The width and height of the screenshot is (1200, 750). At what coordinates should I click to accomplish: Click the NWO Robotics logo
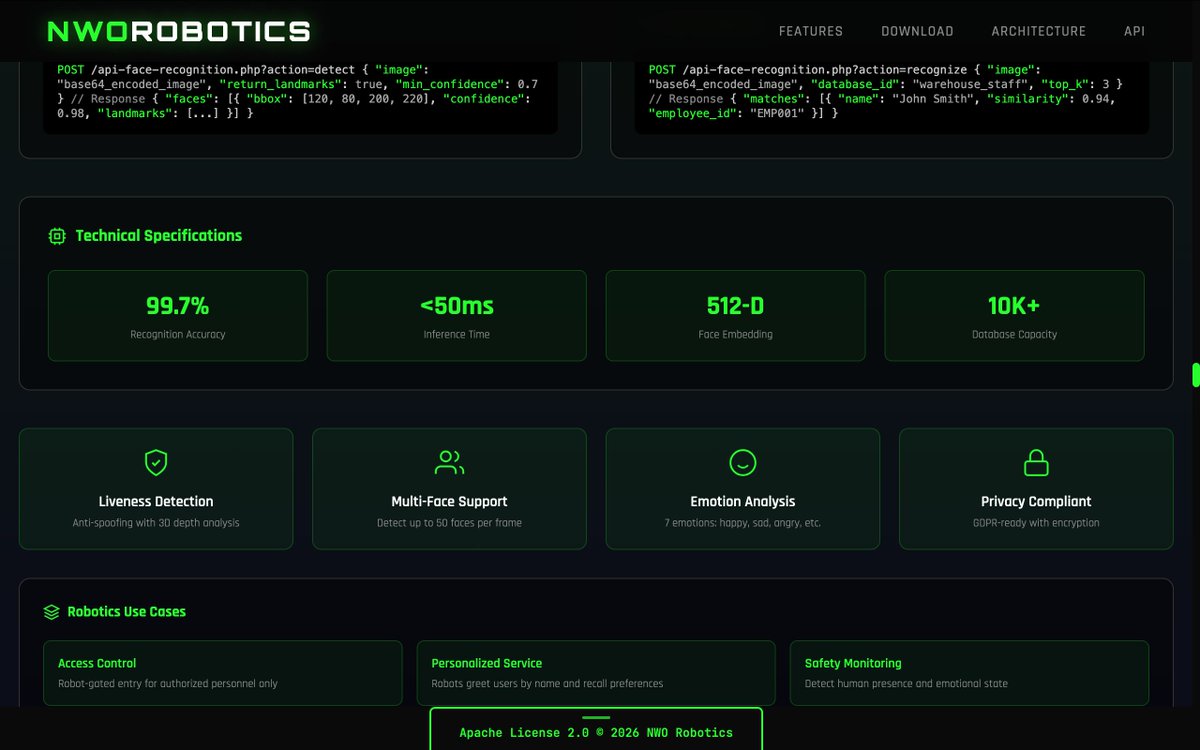click(179, 31)
